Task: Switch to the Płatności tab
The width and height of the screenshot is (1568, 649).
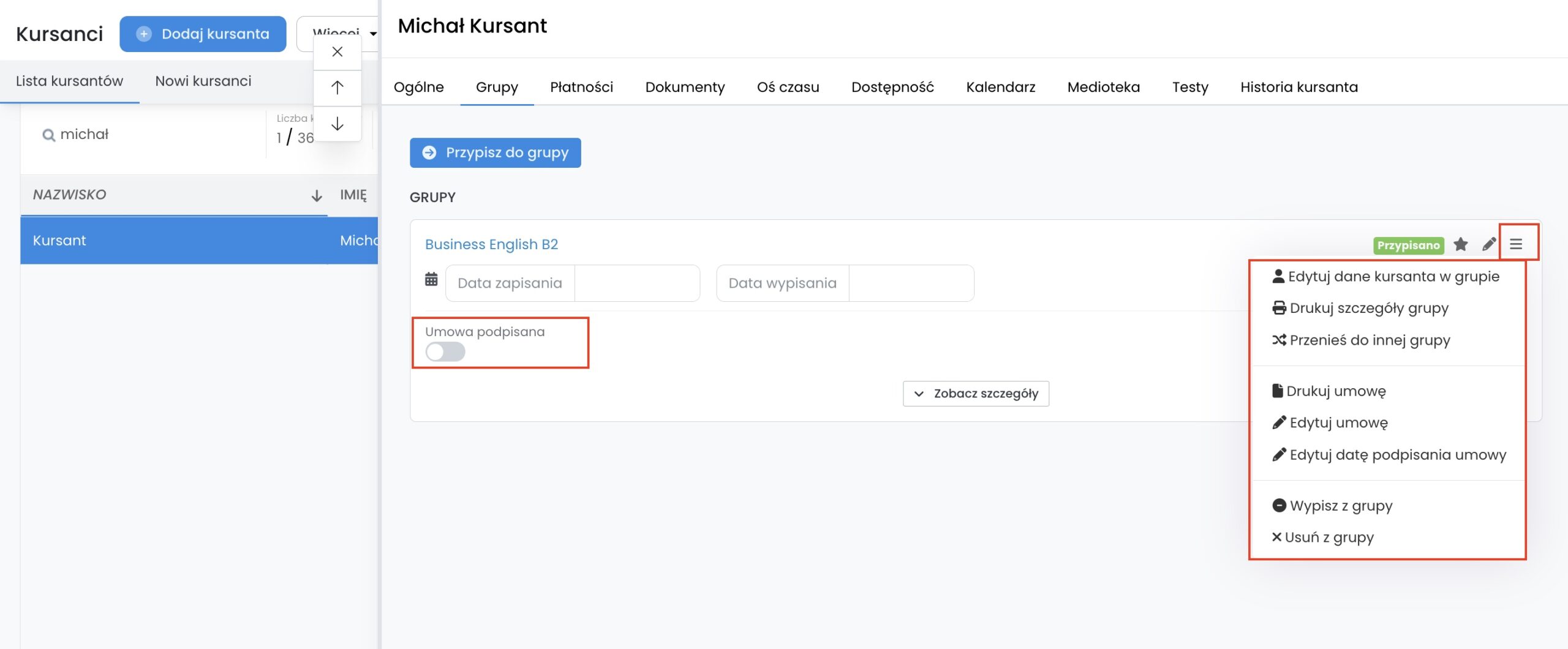Action: (581, 87)
